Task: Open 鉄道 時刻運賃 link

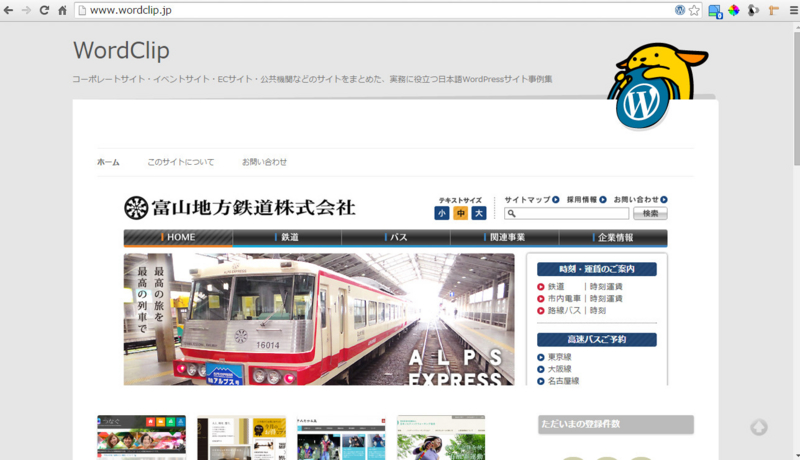Action: point(580,287)
